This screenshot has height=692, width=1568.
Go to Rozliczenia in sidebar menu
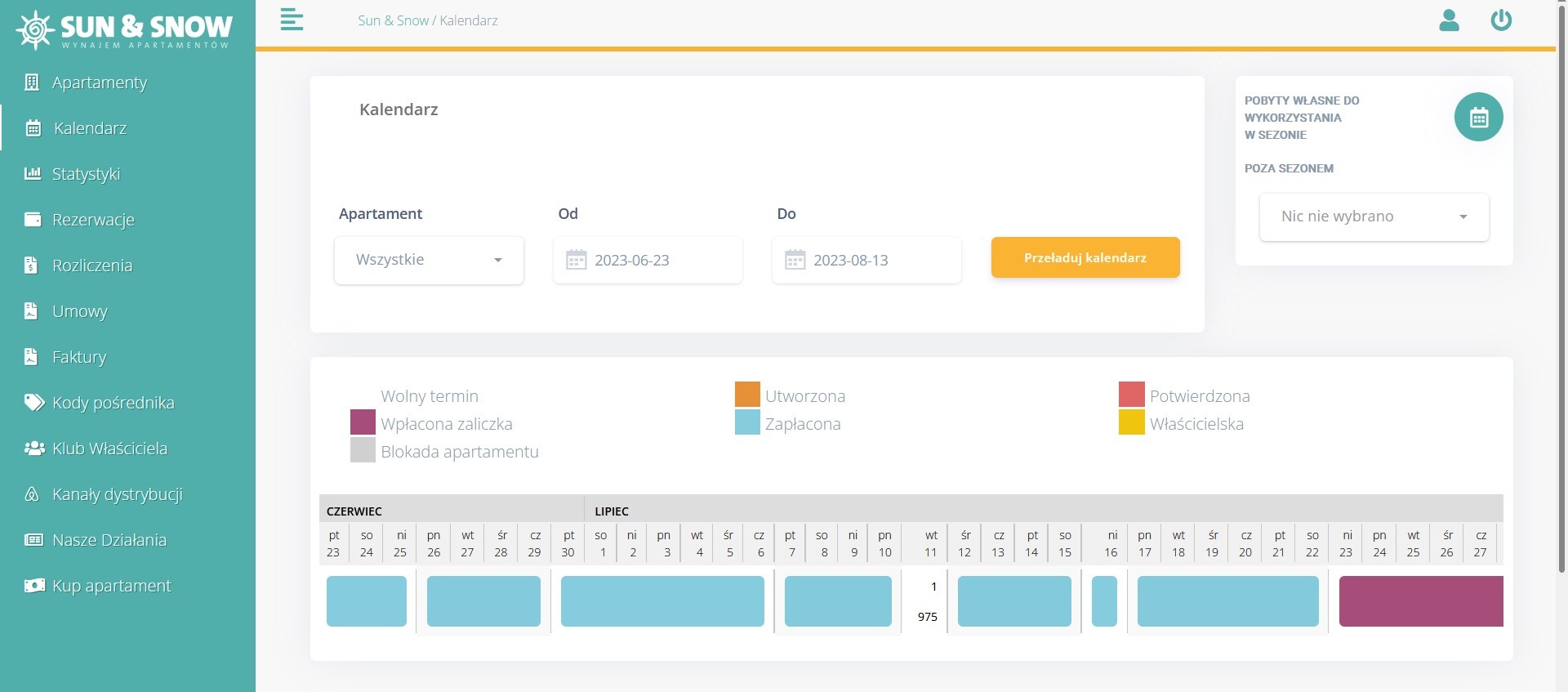pyautogui.click(x=91, y=265)
